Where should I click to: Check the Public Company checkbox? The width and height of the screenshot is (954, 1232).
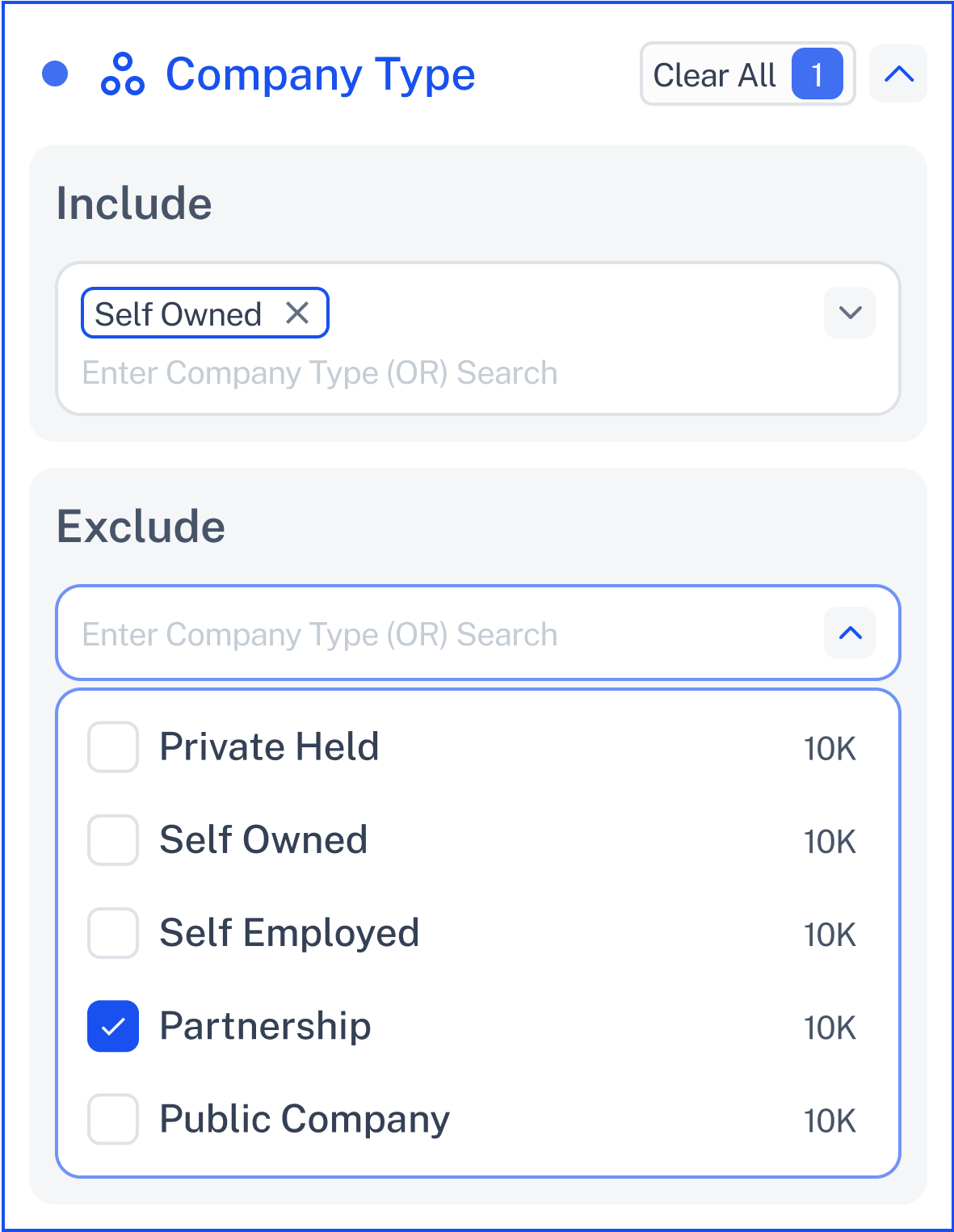pyautogui.click(x=113, y=1119)
